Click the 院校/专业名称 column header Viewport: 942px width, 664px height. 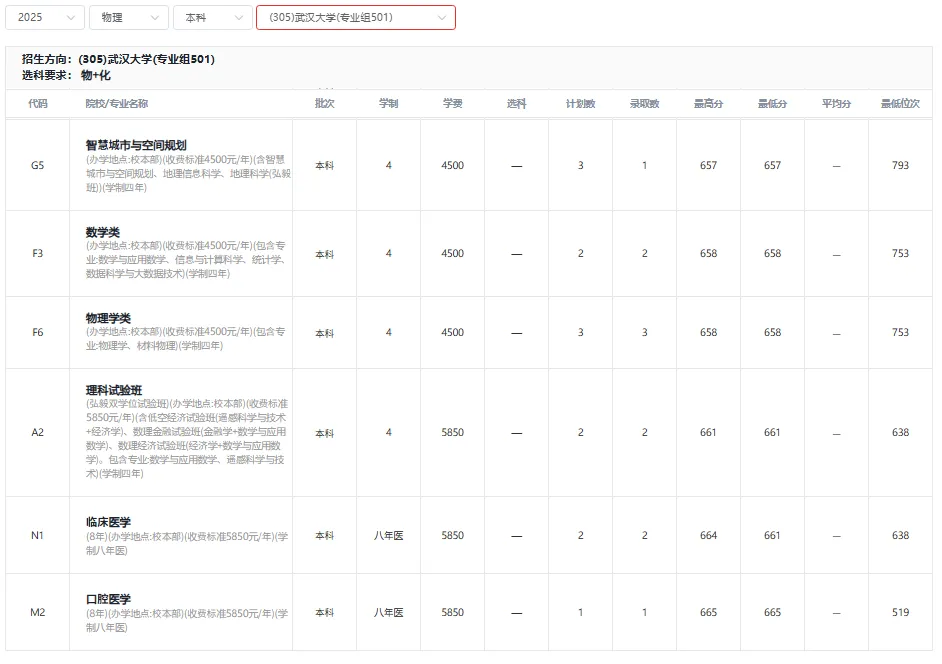(x=117, y=103)
